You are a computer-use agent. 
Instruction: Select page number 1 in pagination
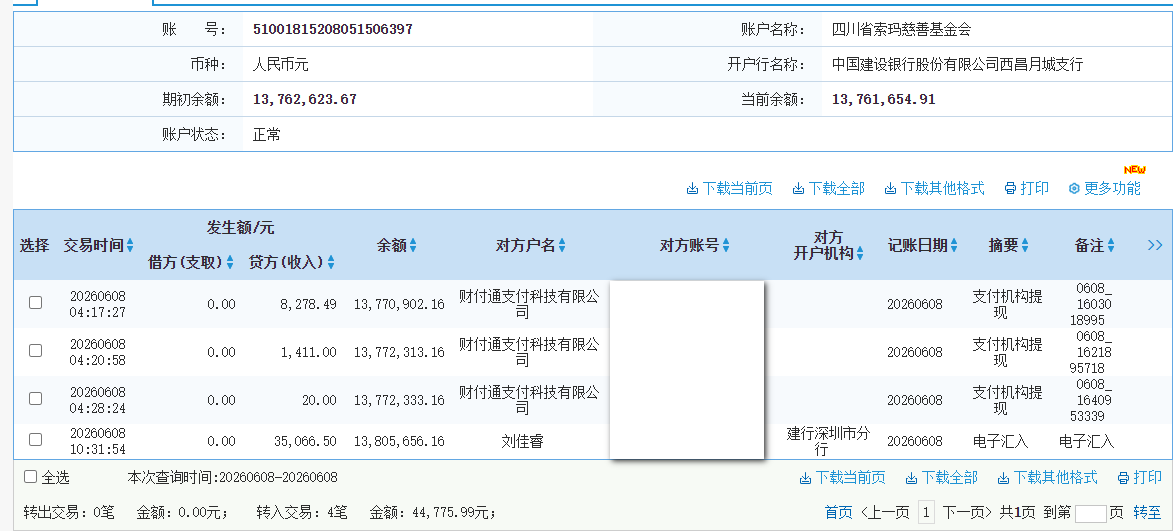pos(926,512)
